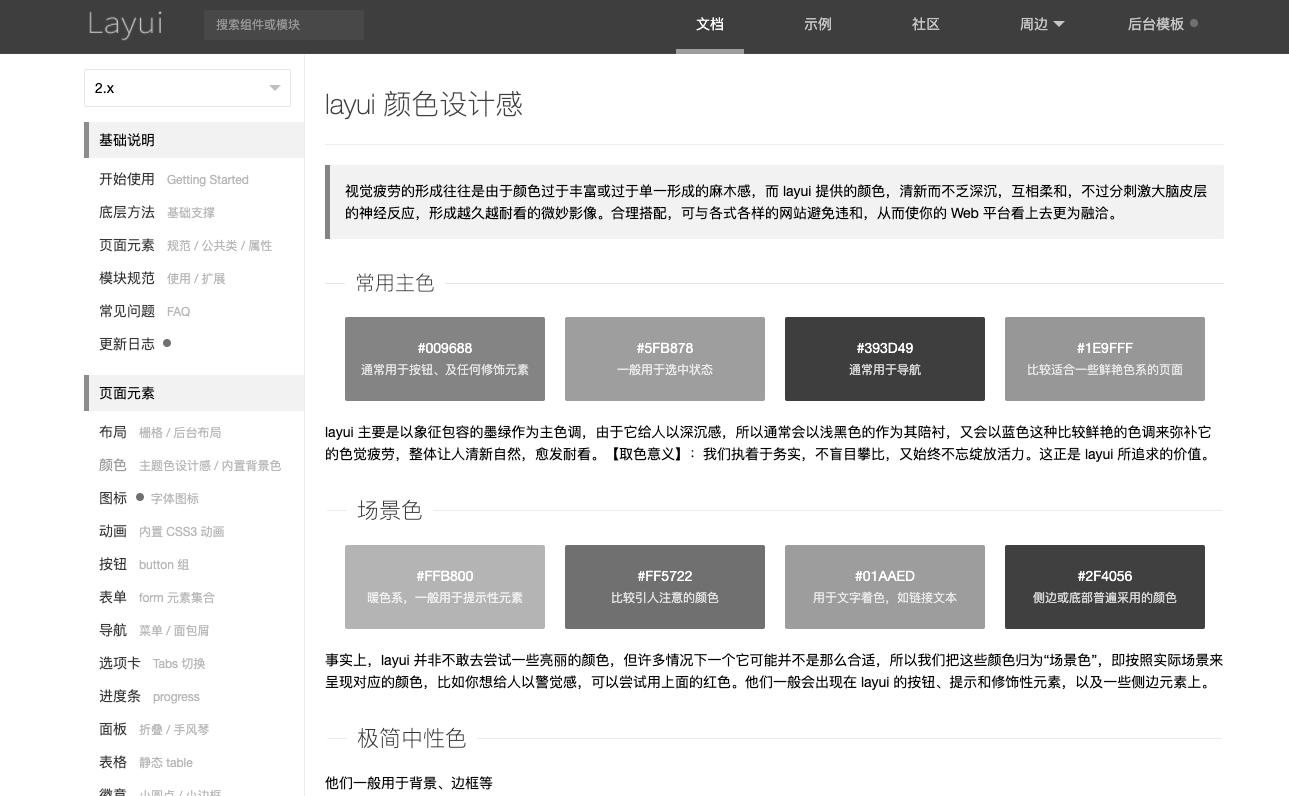Viewport: 1289px width, 796px height.
Task: Click the #2F4056 color swatch
Action: pyautogui.click(x=1105, y=587)
